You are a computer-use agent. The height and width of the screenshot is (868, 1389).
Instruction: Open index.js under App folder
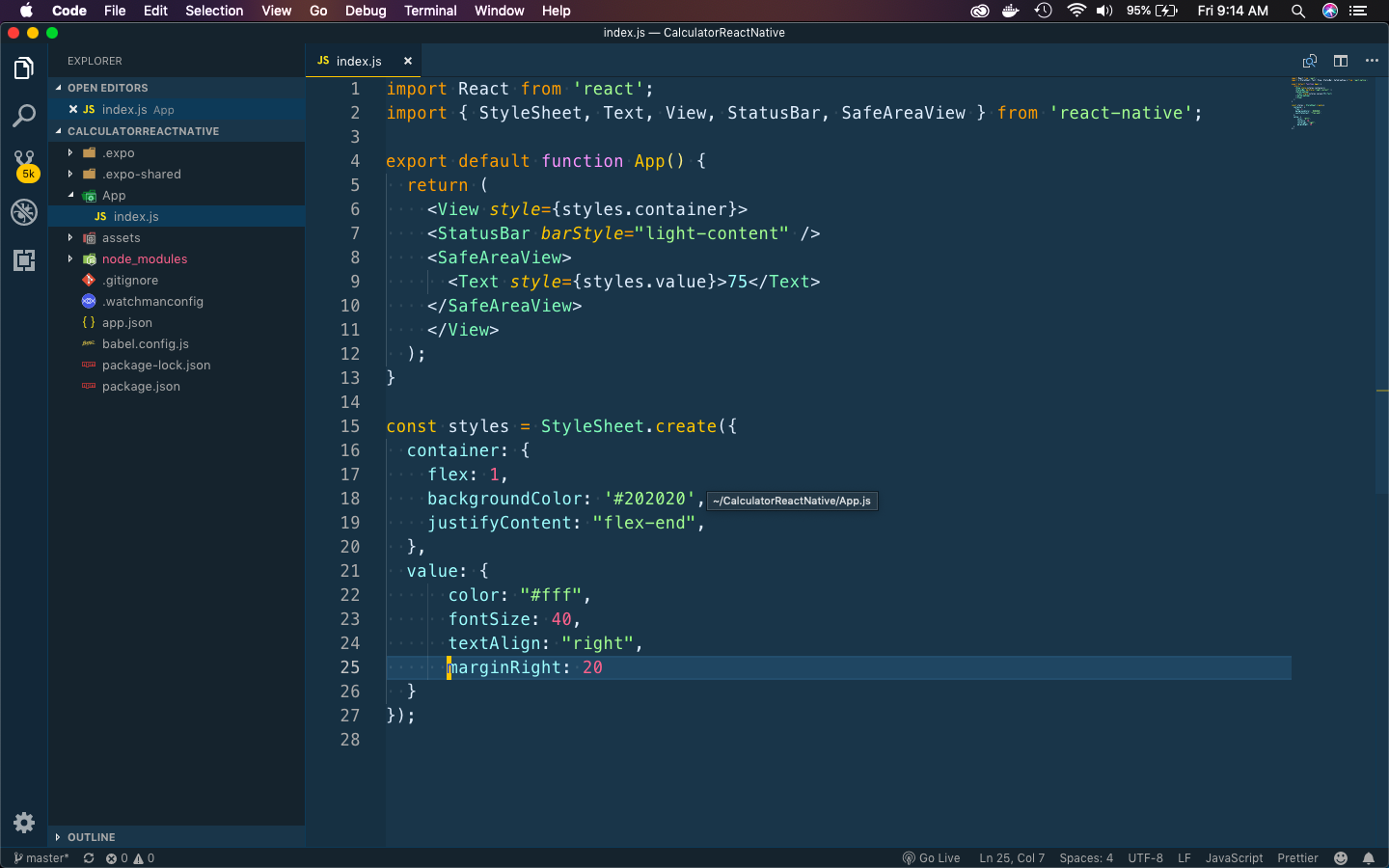tap(177, 216)
